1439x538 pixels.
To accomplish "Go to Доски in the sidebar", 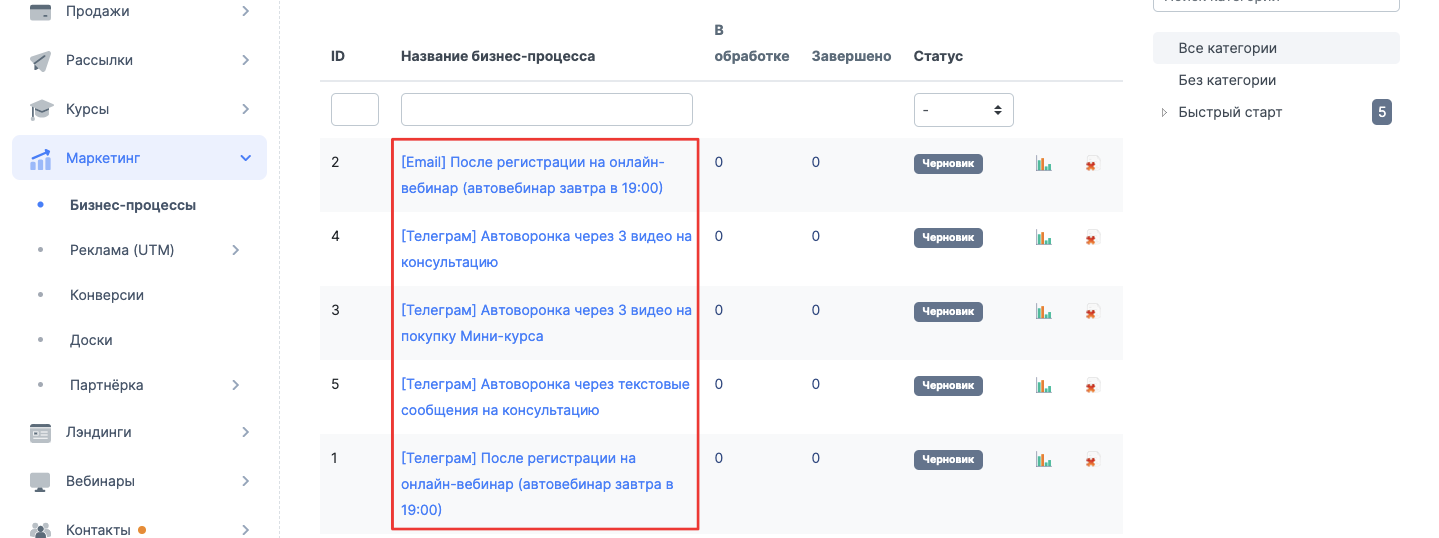I will pos(91,340).
